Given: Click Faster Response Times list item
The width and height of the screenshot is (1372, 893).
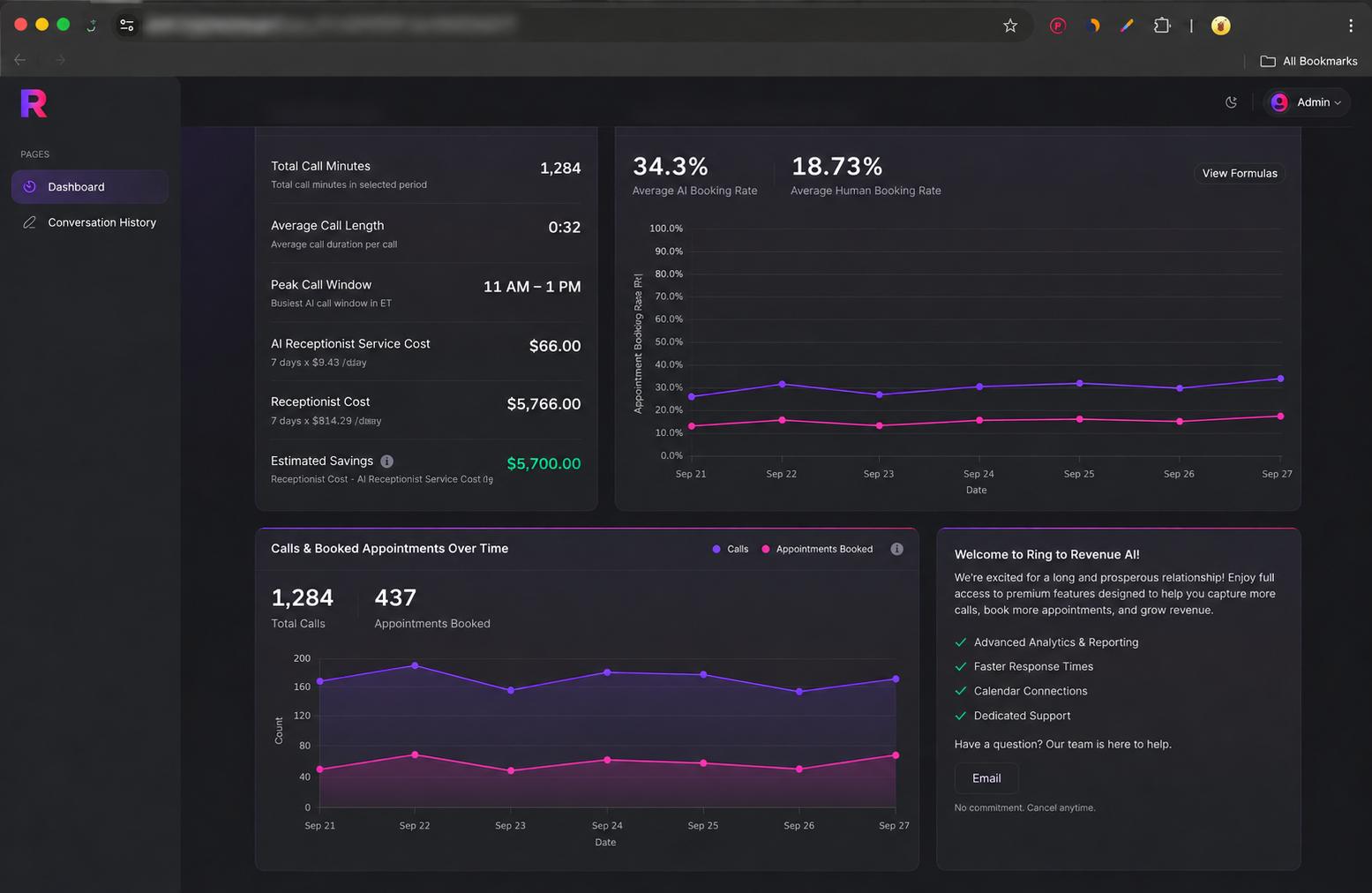Looking at the screenshot, I should [1033, 666].
